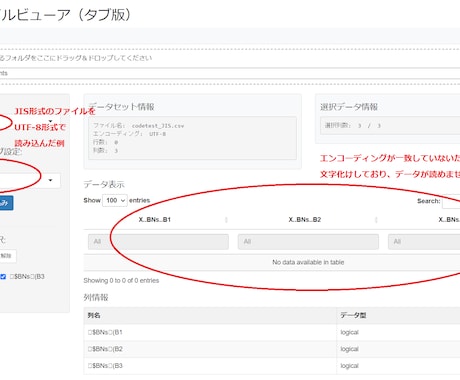
Task: Toggle the □$BNs□(B3 column checkbox
Action: 3,277
